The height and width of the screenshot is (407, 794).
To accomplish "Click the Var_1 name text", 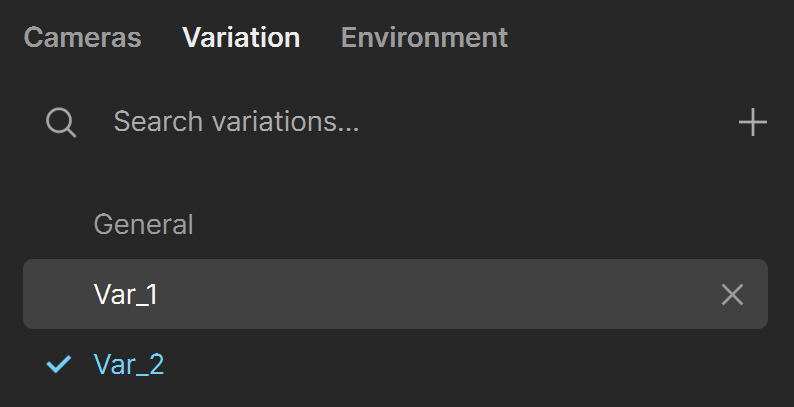I will click(x=126, y=294).
